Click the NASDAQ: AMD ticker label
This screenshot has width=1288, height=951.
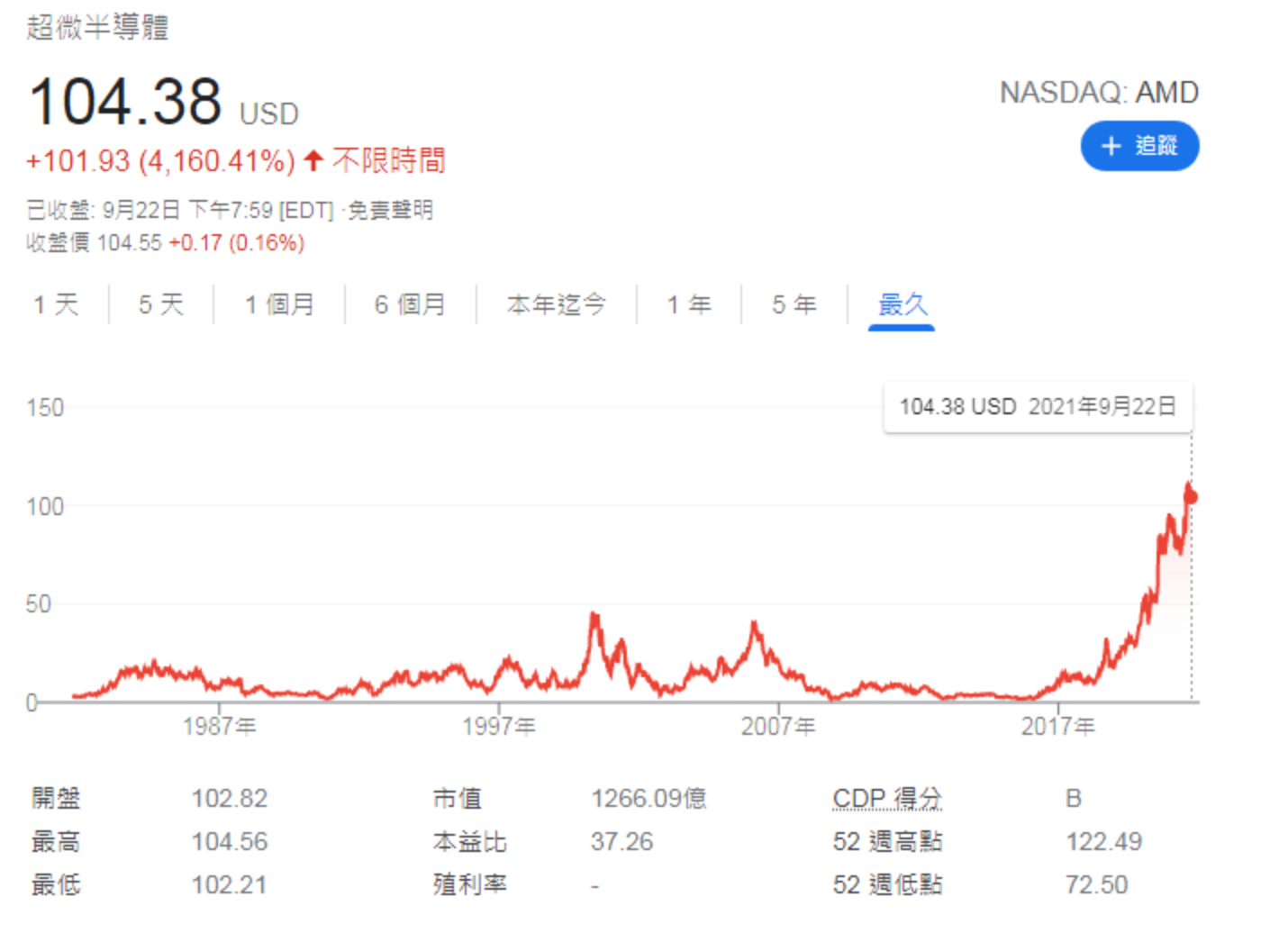[x=1099, y=93]
